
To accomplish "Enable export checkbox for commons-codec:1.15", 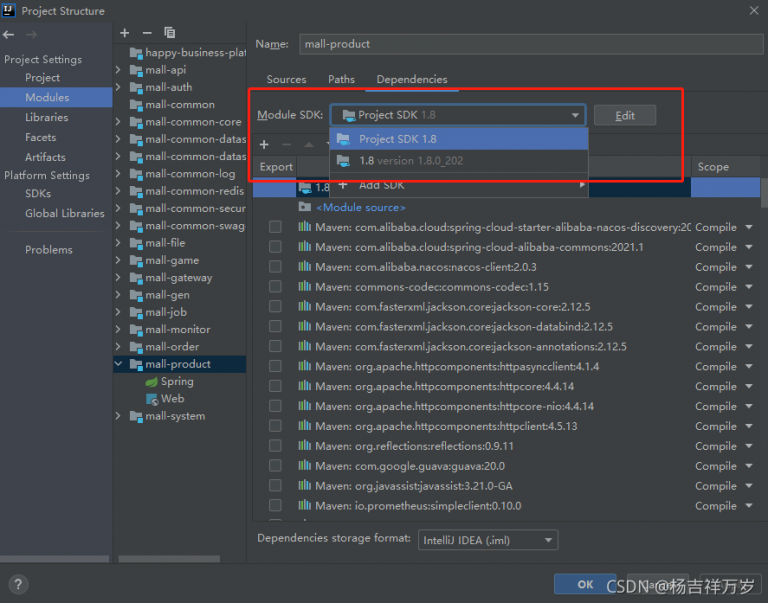I will coord(275,287).
